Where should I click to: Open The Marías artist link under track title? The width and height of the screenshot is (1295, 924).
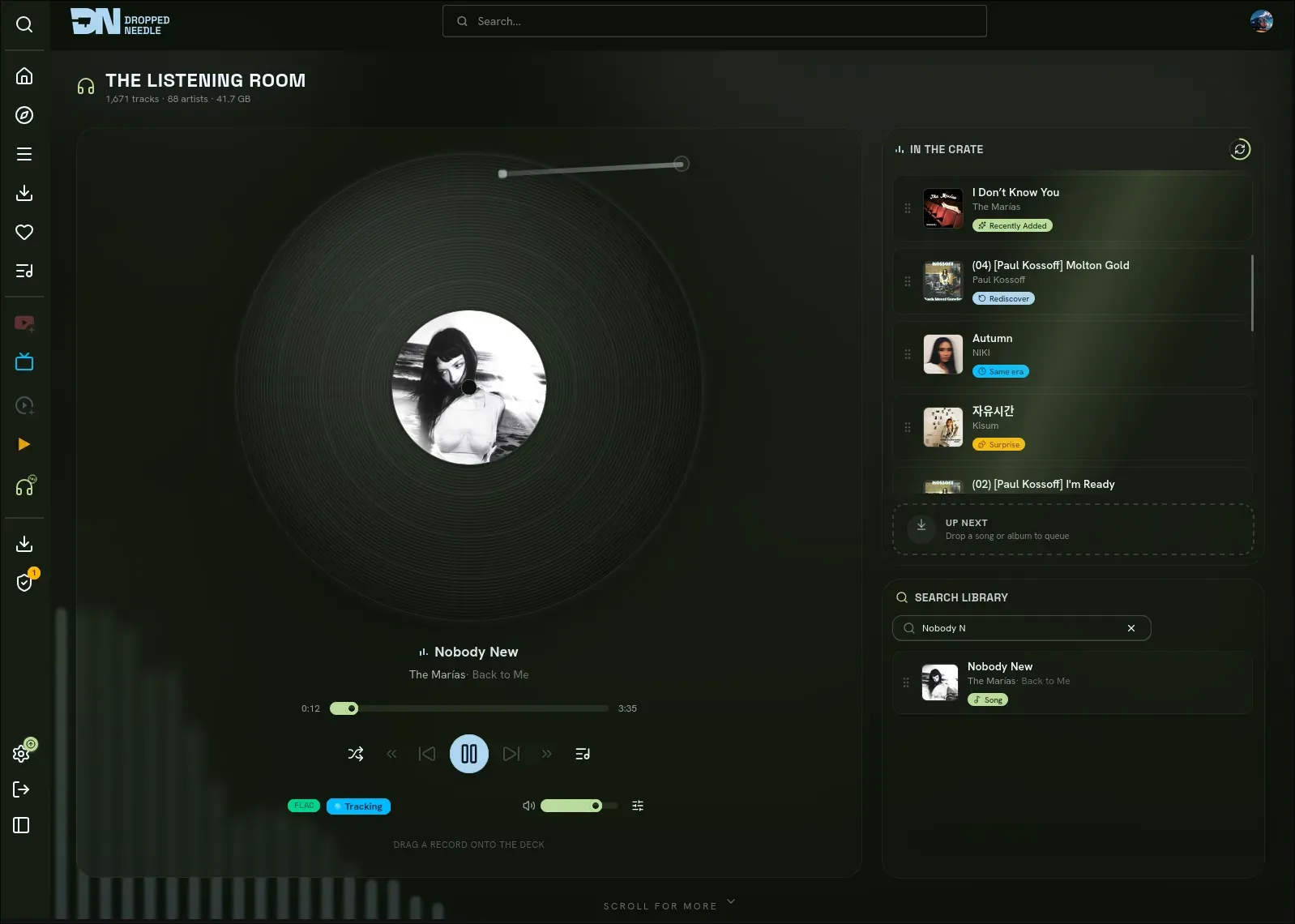coord(437,674)
